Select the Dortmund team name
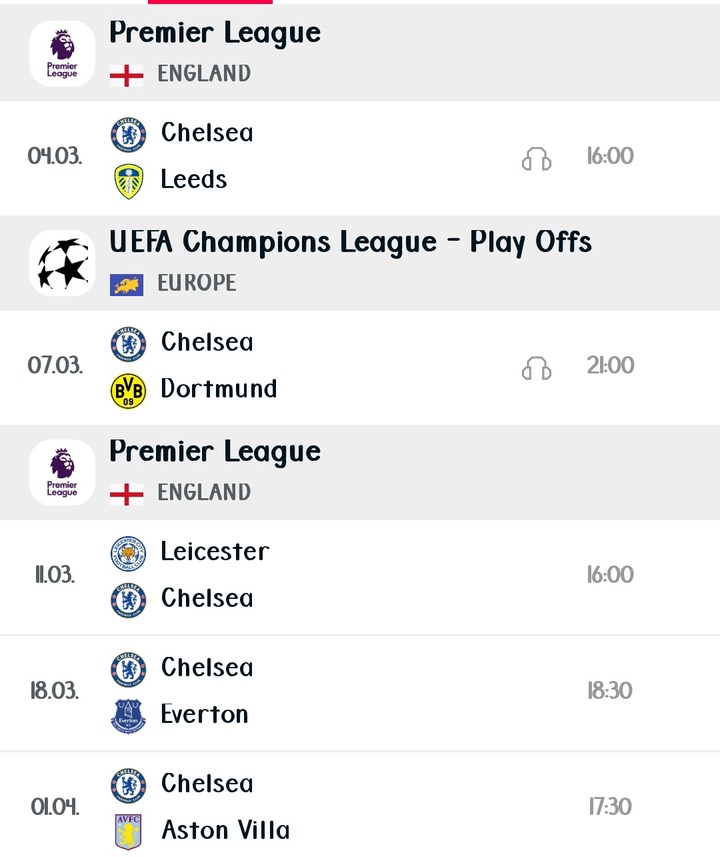 tap(219, 389)
